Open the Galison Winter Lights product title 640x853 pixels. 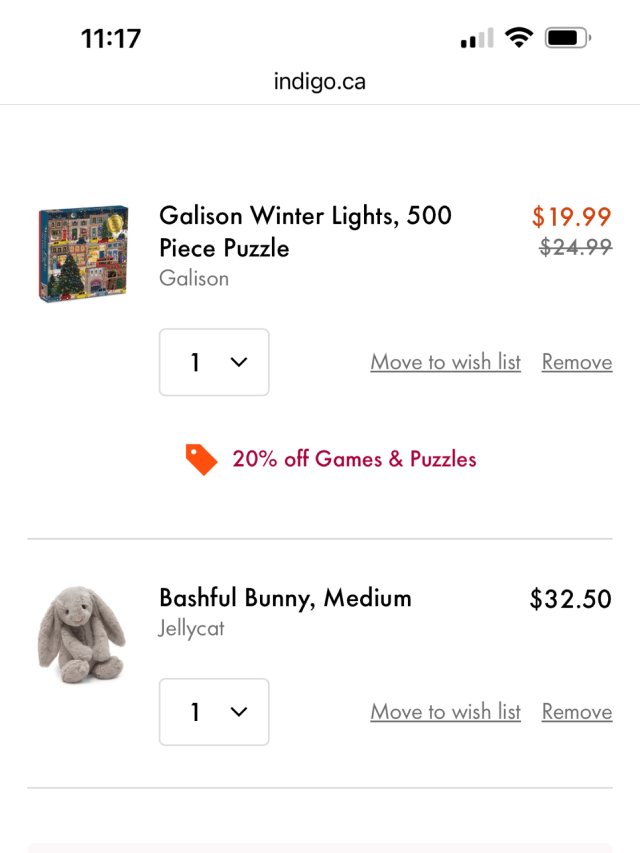pyautogui.click(x=305, y=231)
